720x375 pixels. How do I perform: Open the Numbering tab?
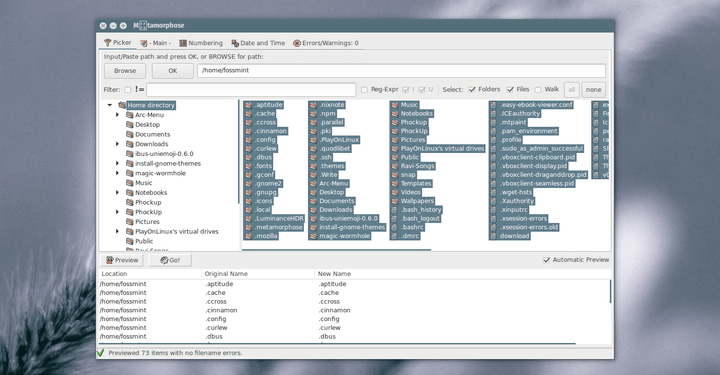201,43
